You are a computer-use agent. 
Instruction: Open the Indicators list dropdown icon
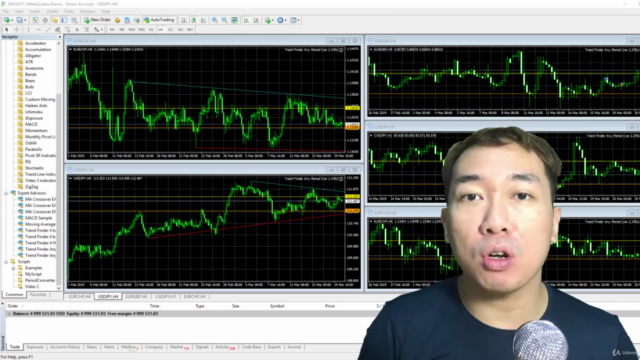click(x=269, y=20)
